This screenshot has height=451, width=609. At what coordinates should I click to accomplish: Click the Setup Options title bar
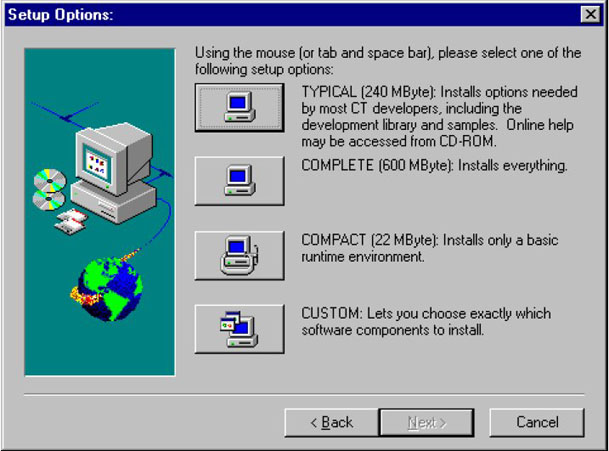293,15
